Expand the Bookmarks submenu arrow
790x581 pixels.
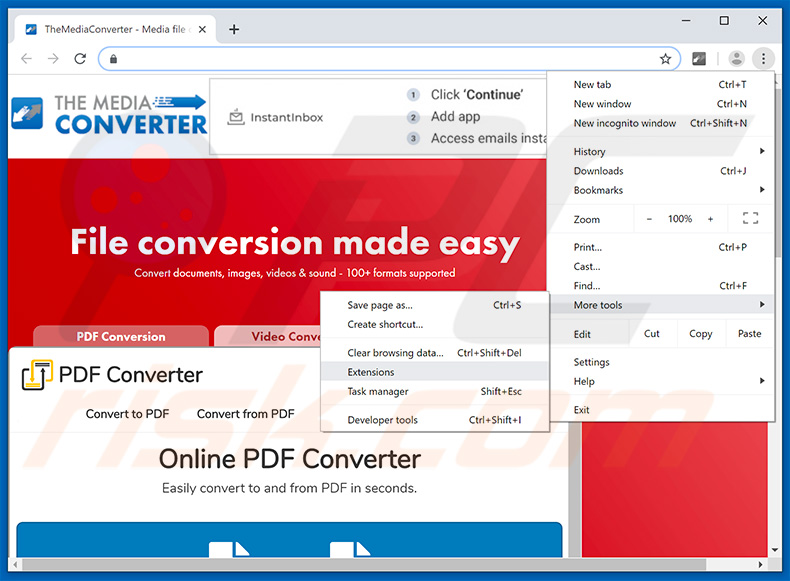click(x=762, y=189)
